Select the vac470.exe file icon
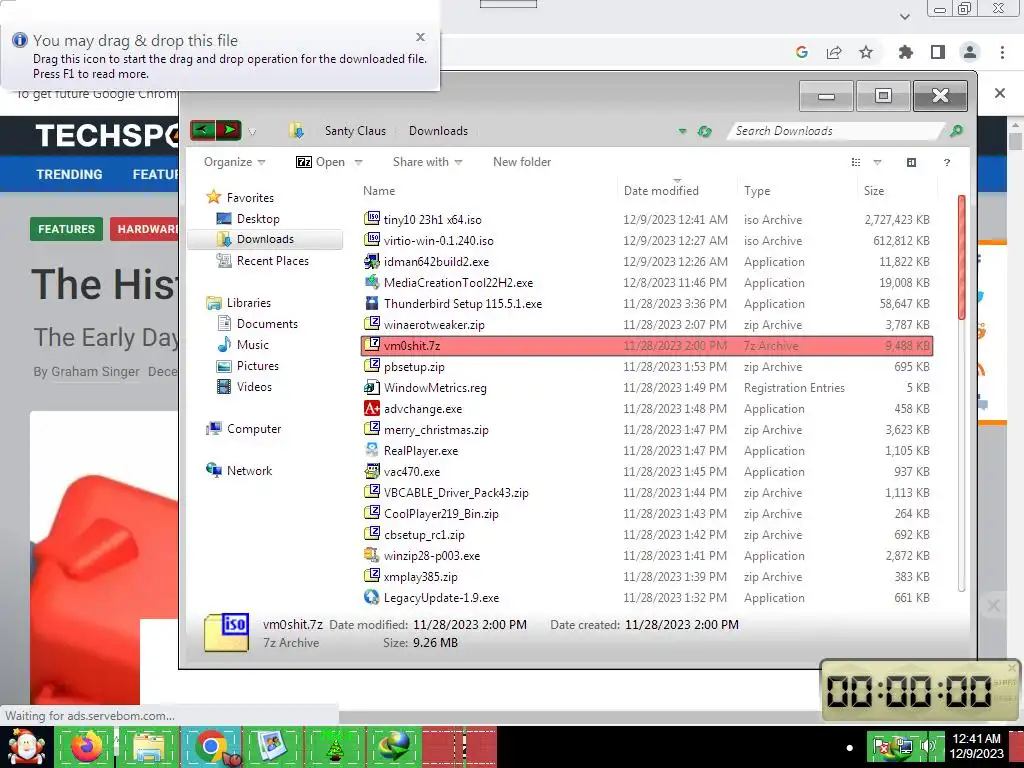Image resolution: width=1024 pixels, height=768 pixels. (372, 471)
